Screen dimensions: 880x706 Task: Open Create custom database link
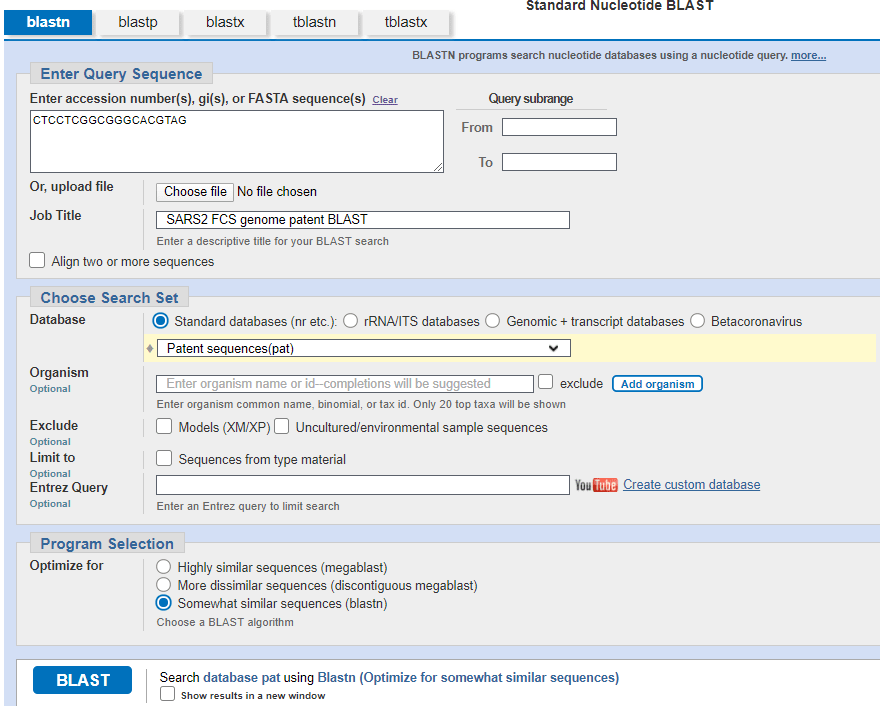coord(691,484)
